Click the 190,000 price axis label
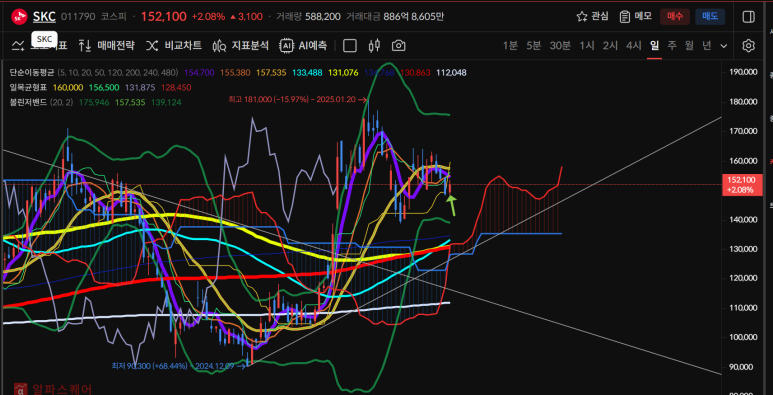 tap(743, 72)
